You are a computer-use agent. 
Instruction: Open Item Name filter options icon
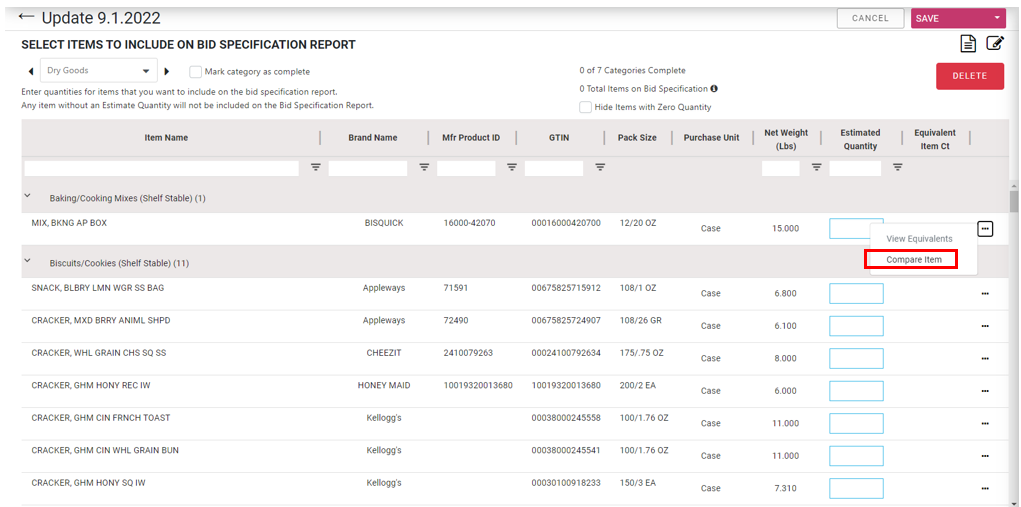pyautogui.click(x=316, y=167)
